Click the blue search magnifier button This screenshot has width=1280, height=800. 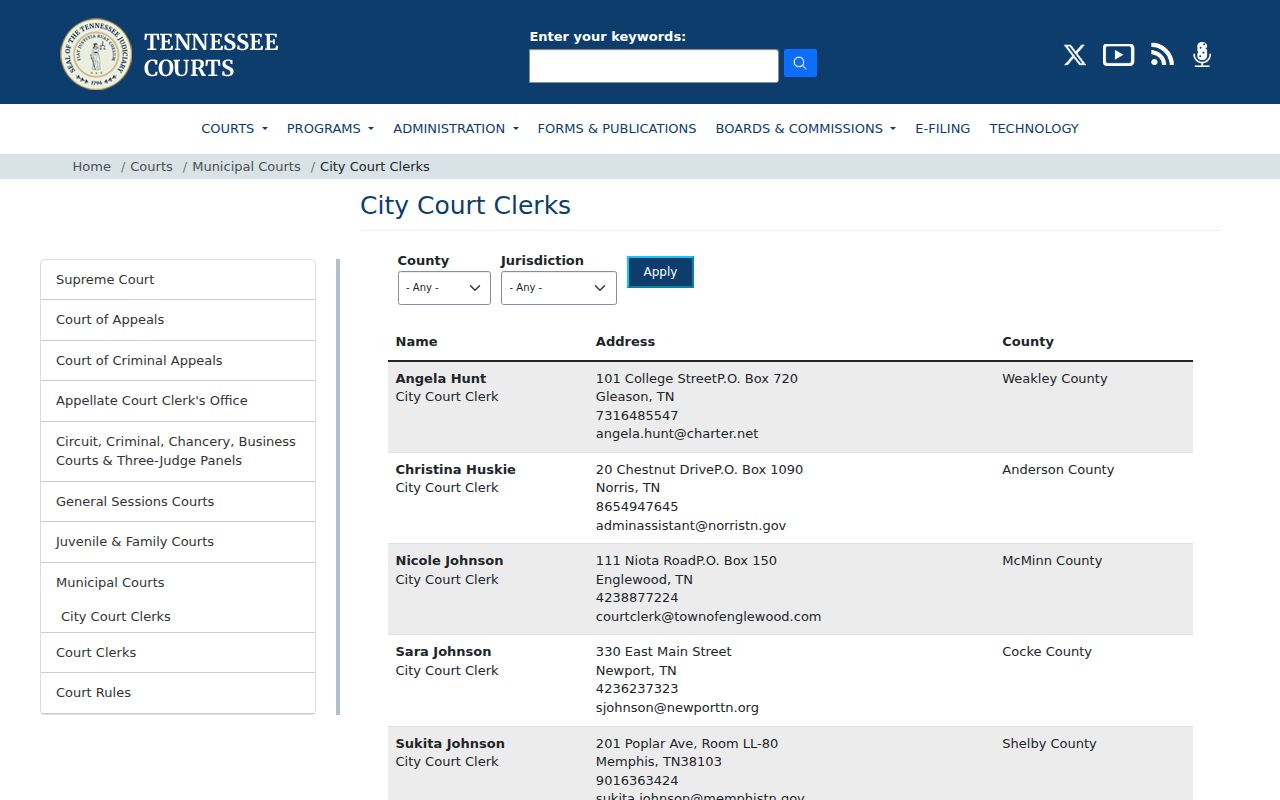(800, 63)
